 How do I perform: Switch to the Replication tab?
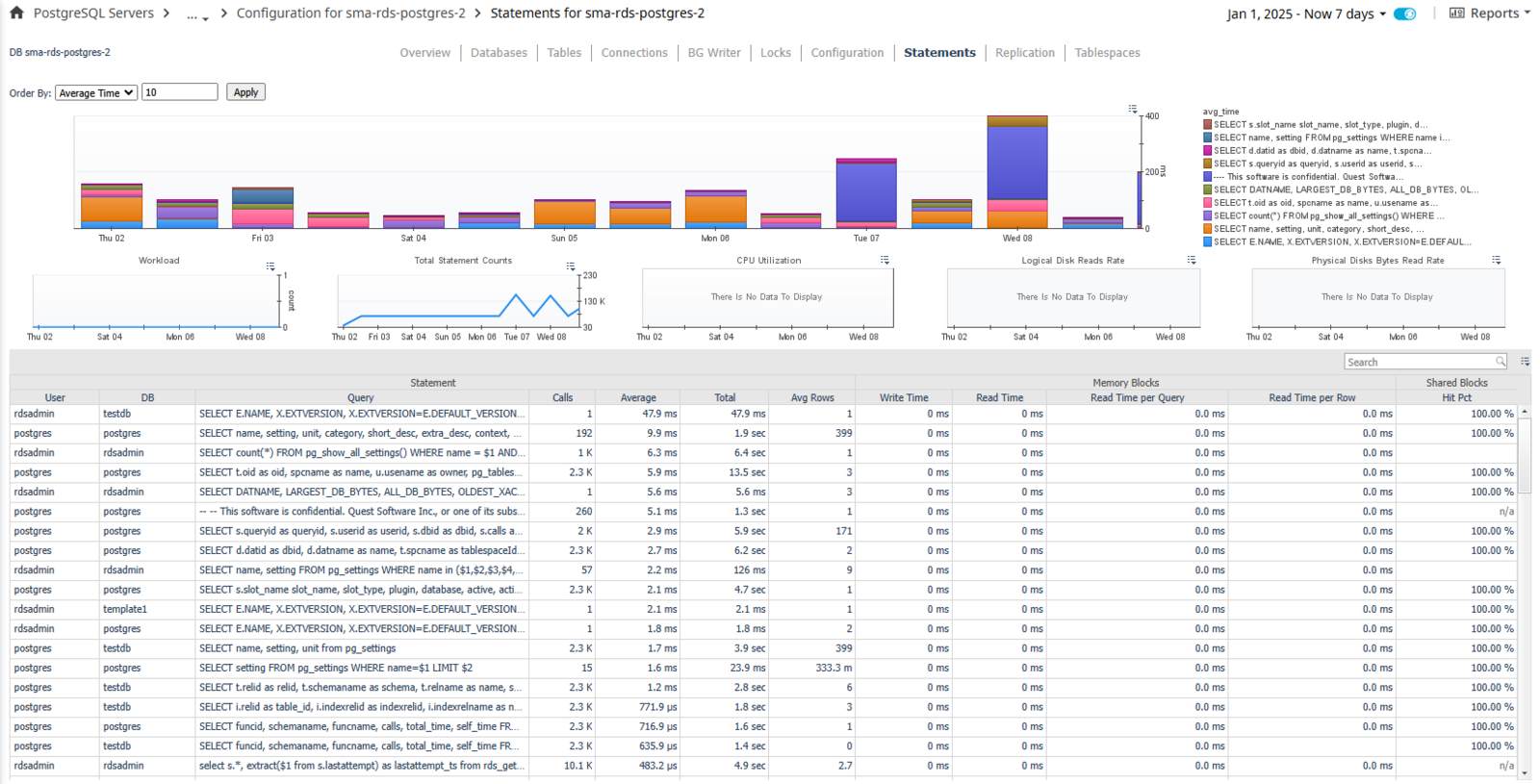1025,53
